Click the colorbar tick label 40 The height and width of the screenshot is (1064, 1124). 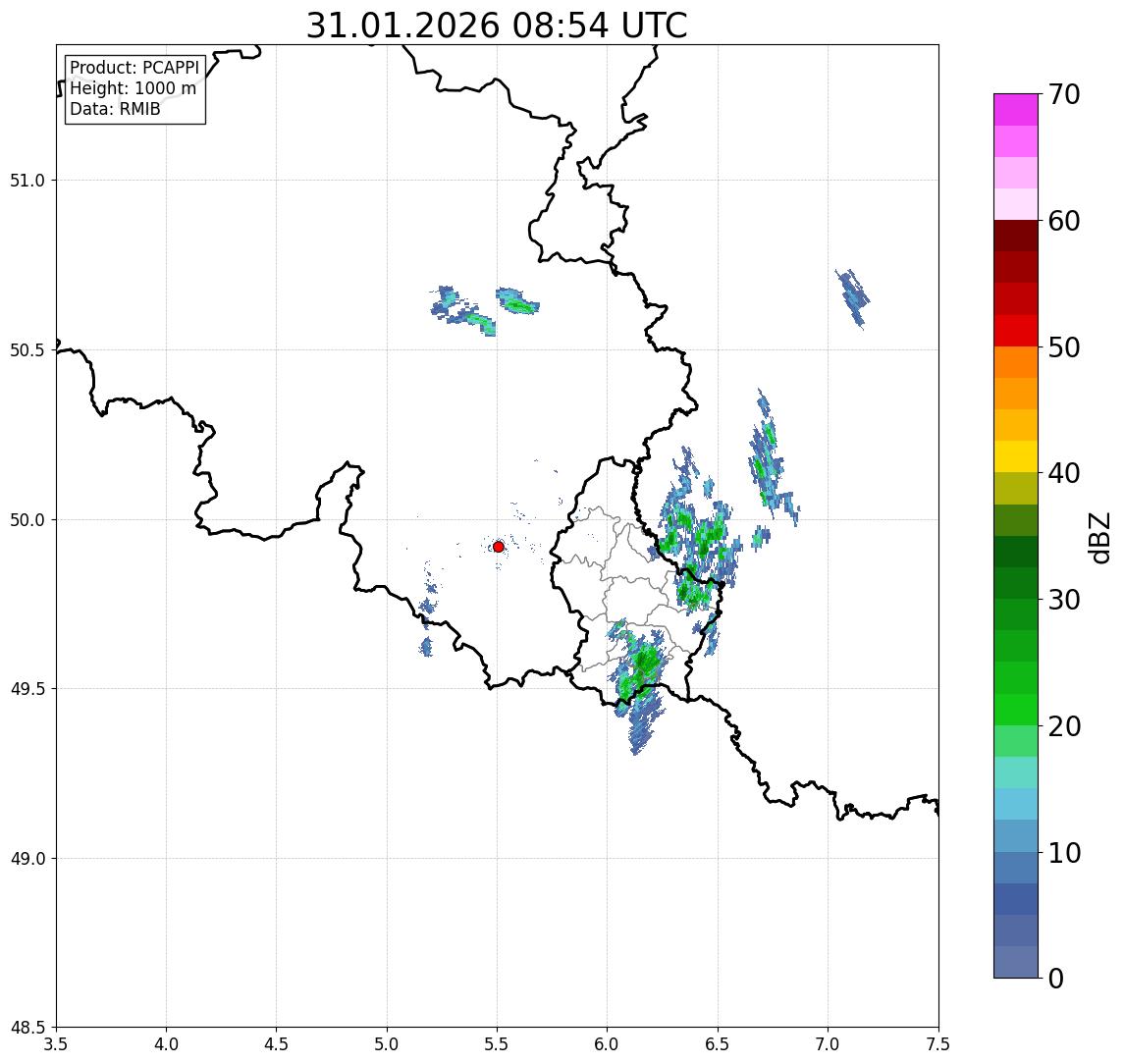pos(1064,472)
